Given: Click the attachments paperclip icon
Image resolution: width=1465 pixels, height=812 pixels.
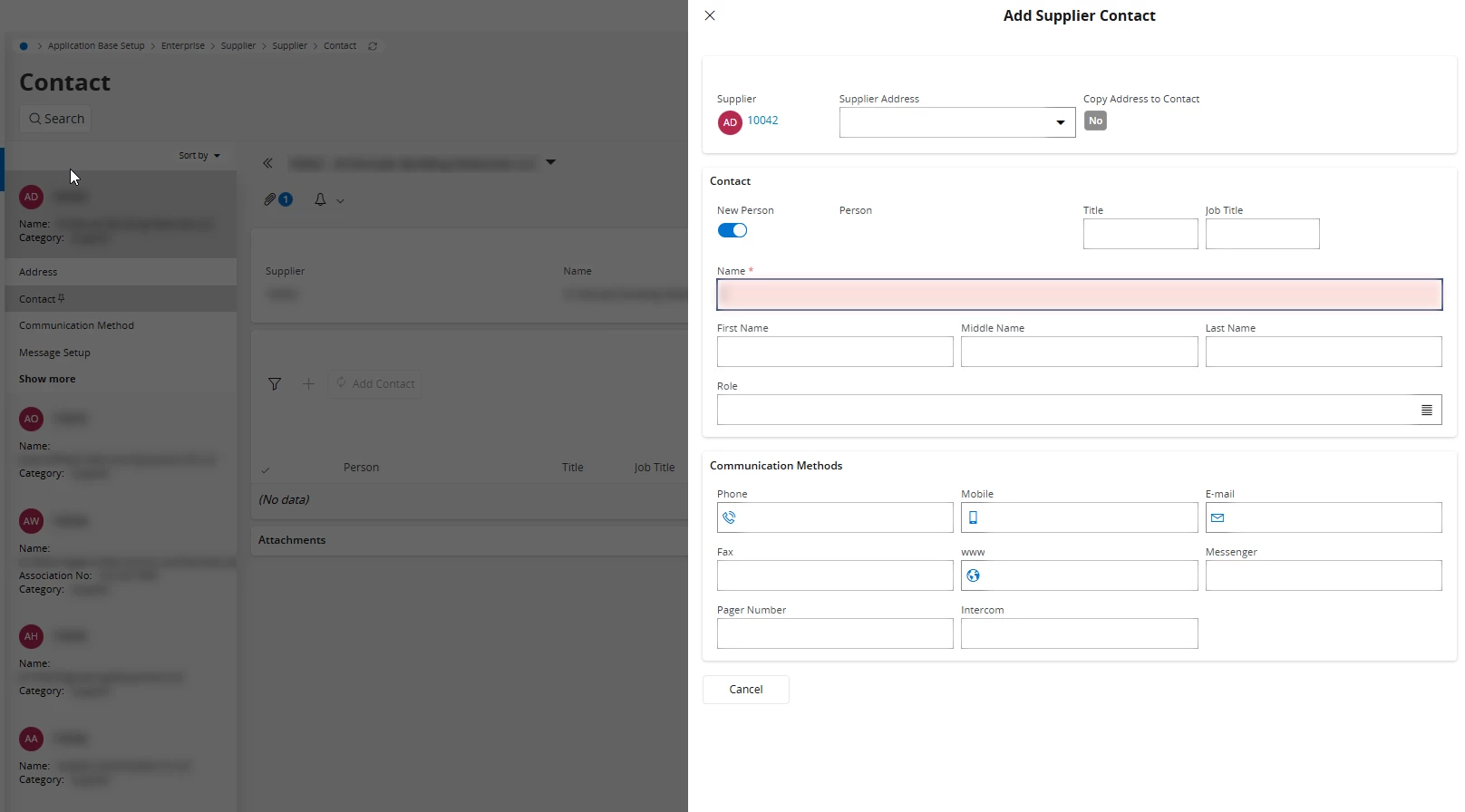Looking at the screenshot, I should pyautogui.click(x=270, y=199).
